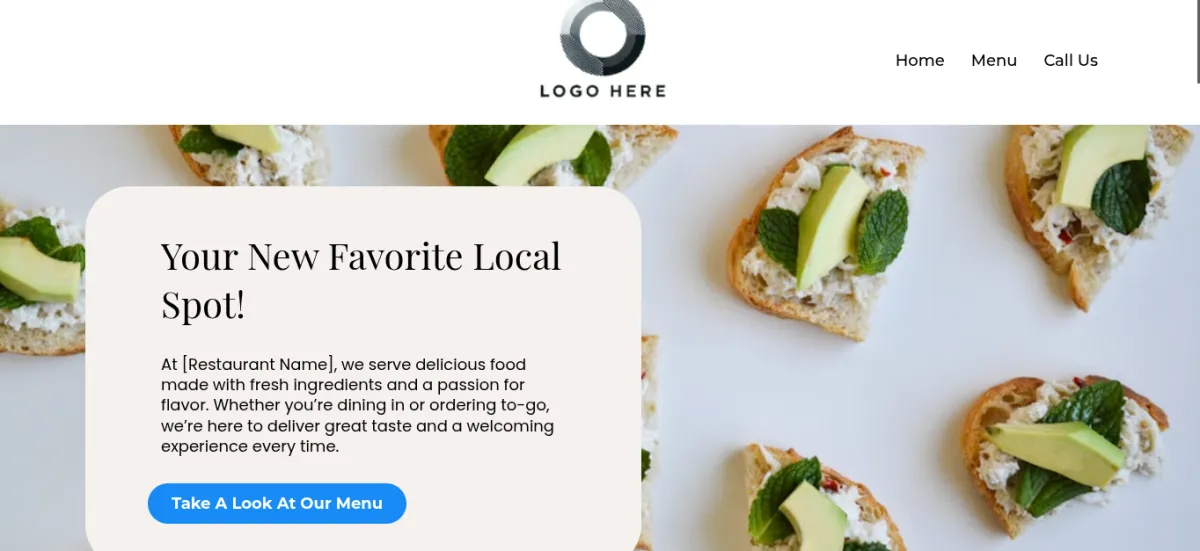Click the LOGO HERE text under the logo
The height and width of the screenshot is (551, 1200).
pos(603,91)
